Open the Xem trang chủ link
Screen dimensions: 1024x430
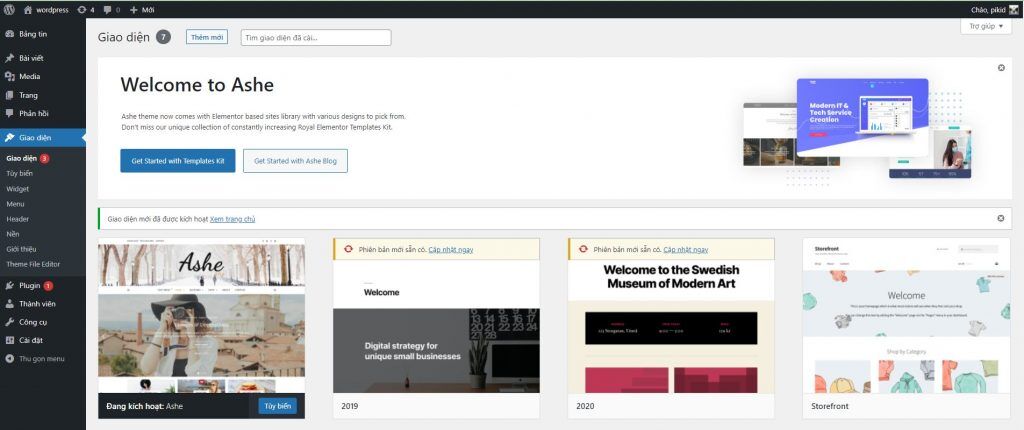pyautogui.click(x=232, y=219)
